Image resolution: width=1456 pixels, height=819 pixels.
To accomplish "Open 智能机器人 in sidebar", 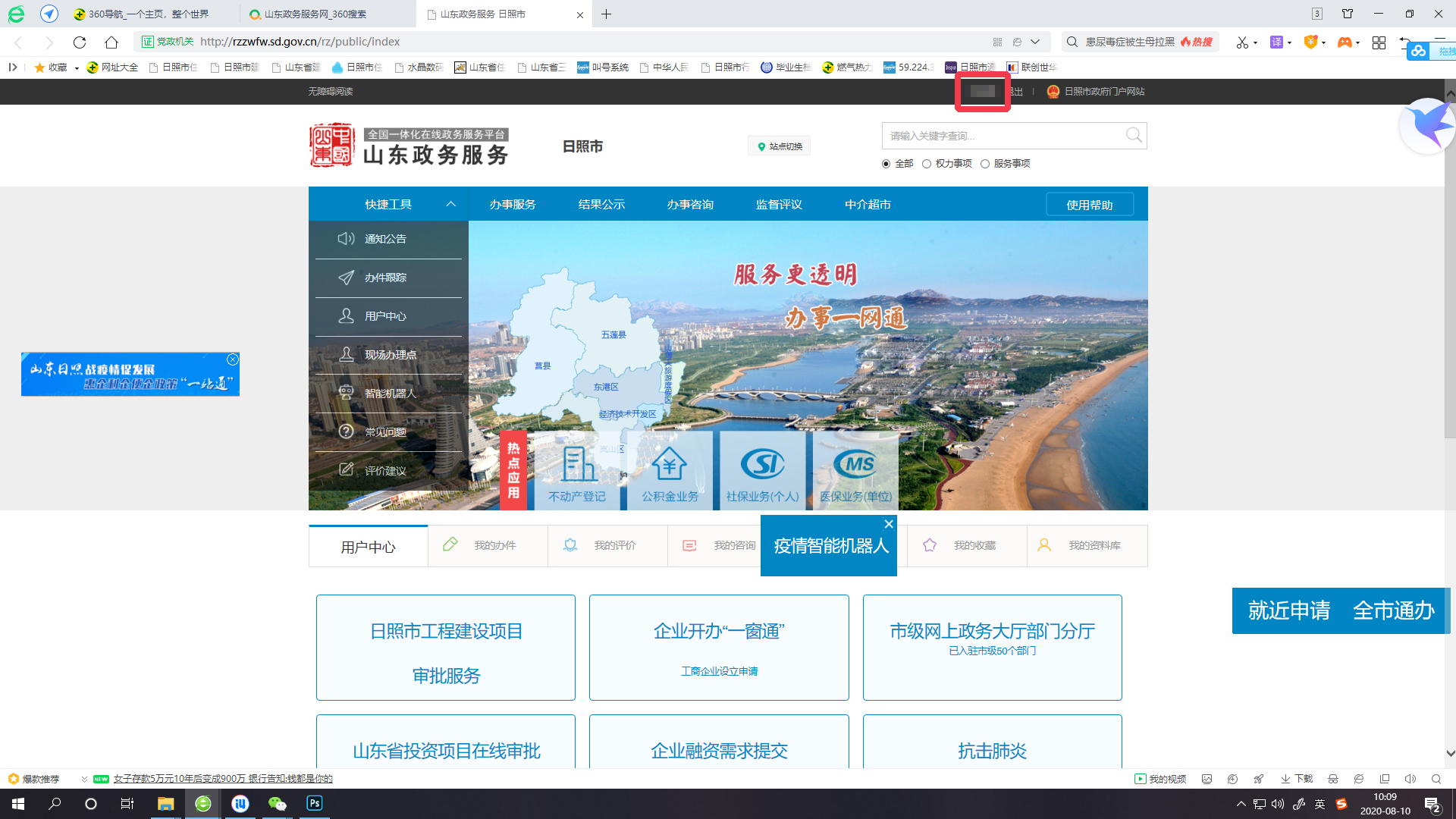I will (x=390, y=394).
